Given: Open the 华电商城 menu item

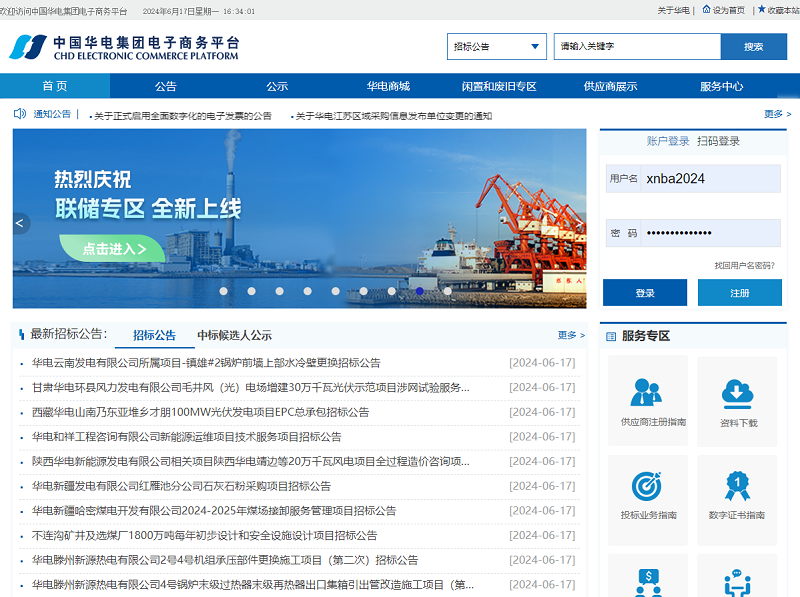Looking at the screenshot, I should click(388, 86).
